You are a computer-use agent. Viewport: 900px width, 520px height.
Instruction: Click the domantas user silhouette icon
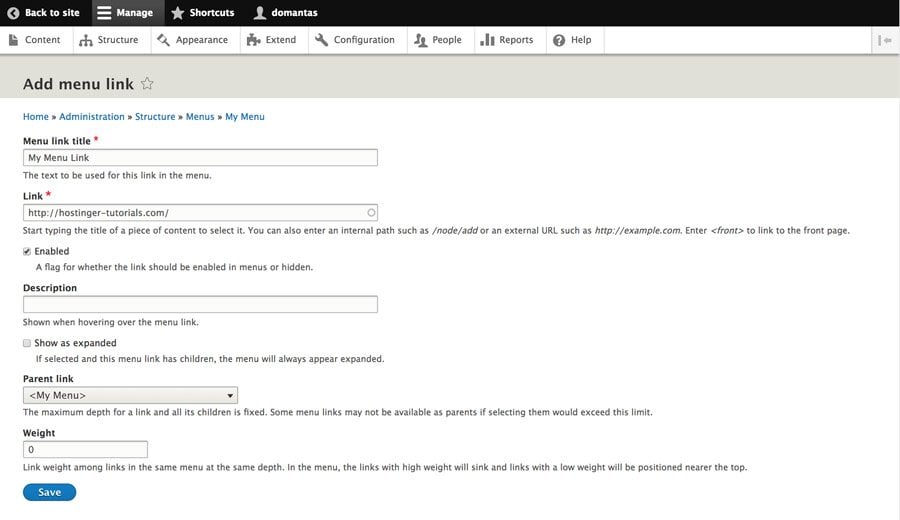260,13
